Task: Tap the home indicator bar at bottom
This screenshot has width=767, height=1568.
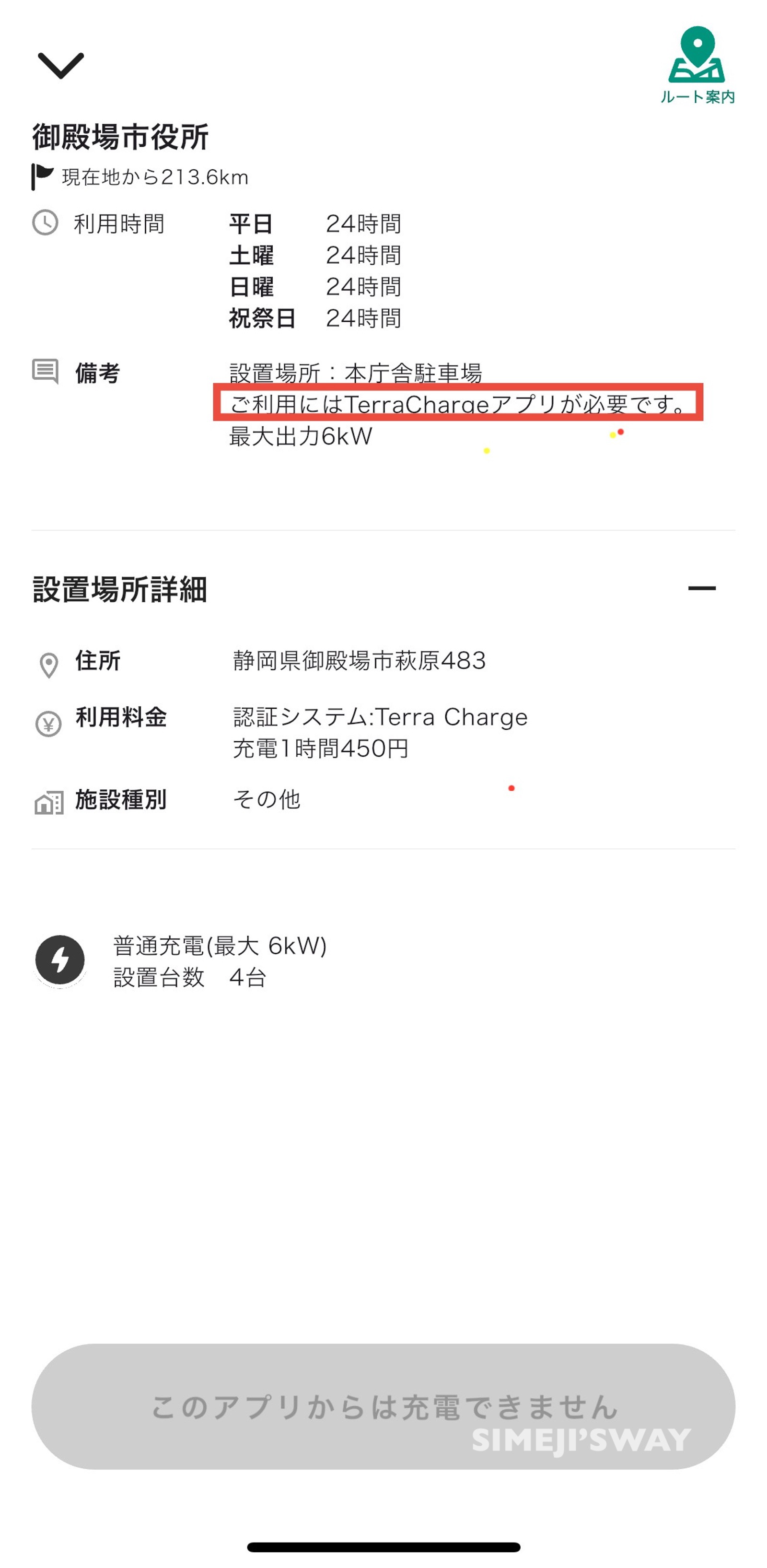Action: point(383,1547)
